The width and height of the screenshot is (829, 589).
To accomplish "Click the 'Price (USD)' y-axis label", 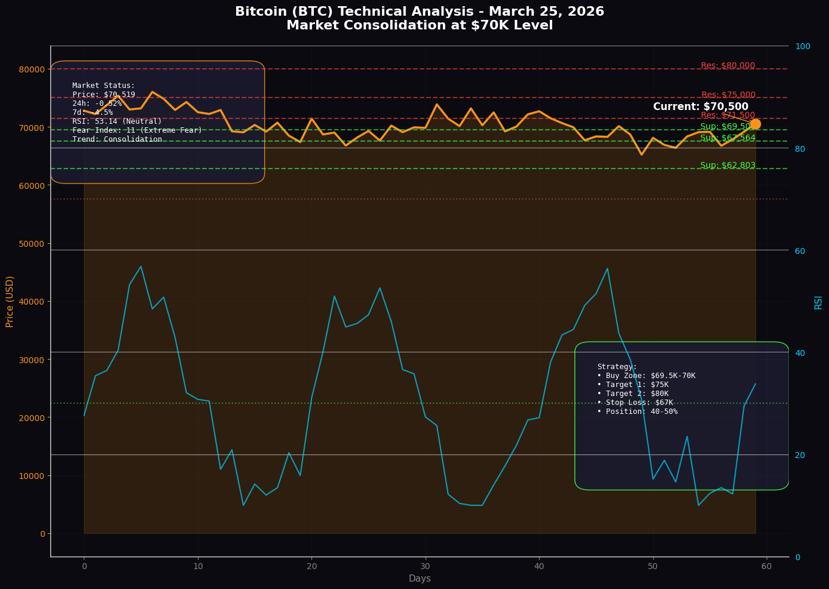I will click(x=9, y=301).
